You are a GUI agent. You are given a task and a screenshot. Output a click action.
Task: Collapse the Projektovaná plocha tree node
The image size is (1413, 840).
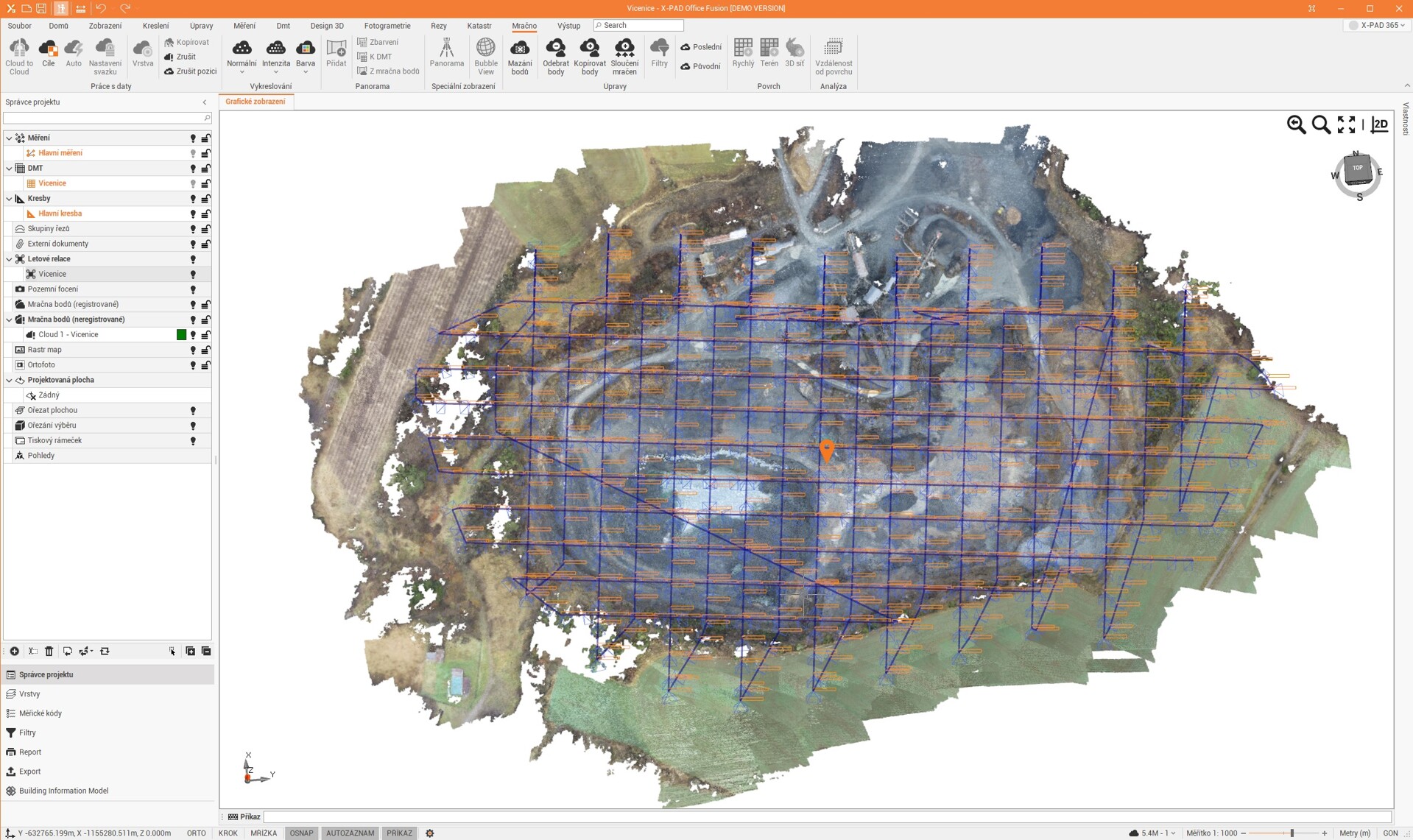pos(9,381)
